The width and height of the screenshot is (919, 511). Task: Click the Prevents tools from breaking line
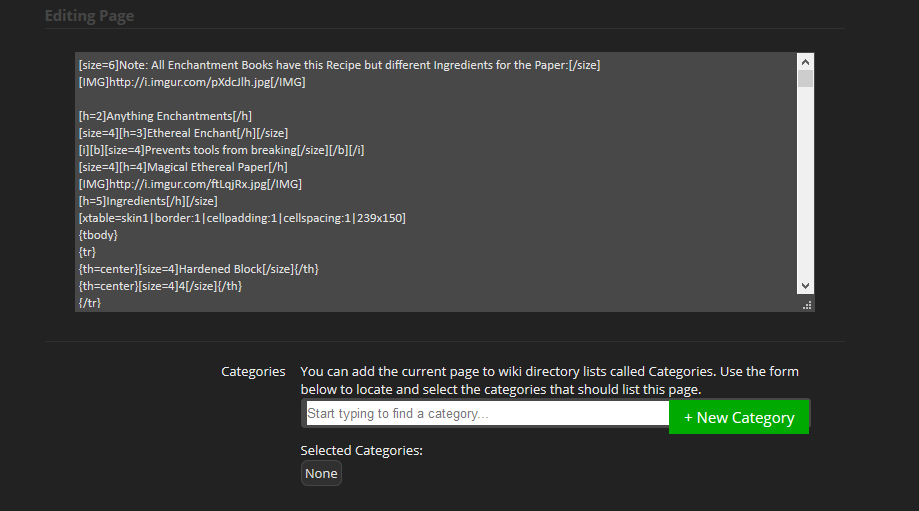click(x=222, y=150)
